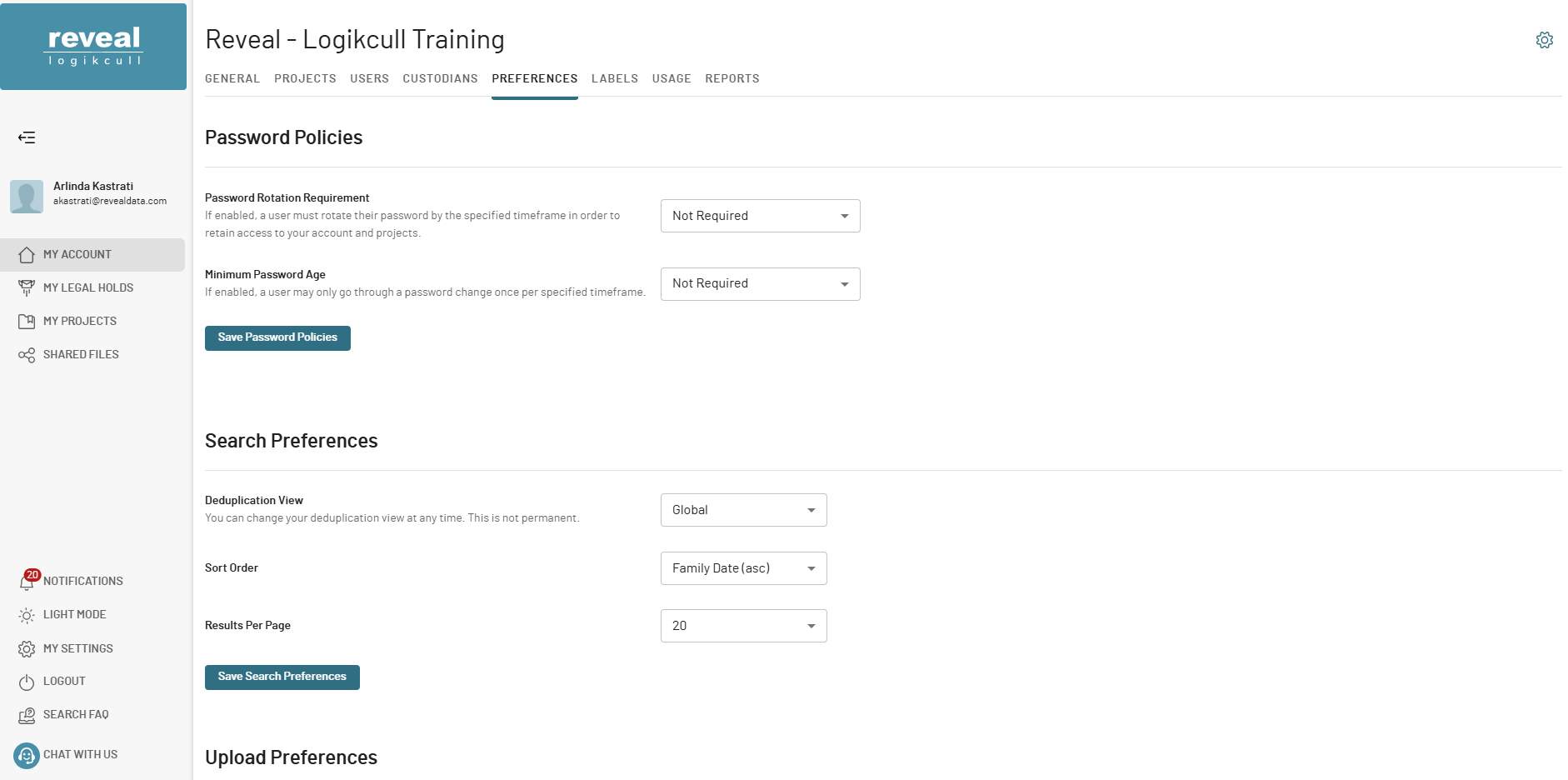
Task: Open SHARED FILES page
Action: click(81, 354)
